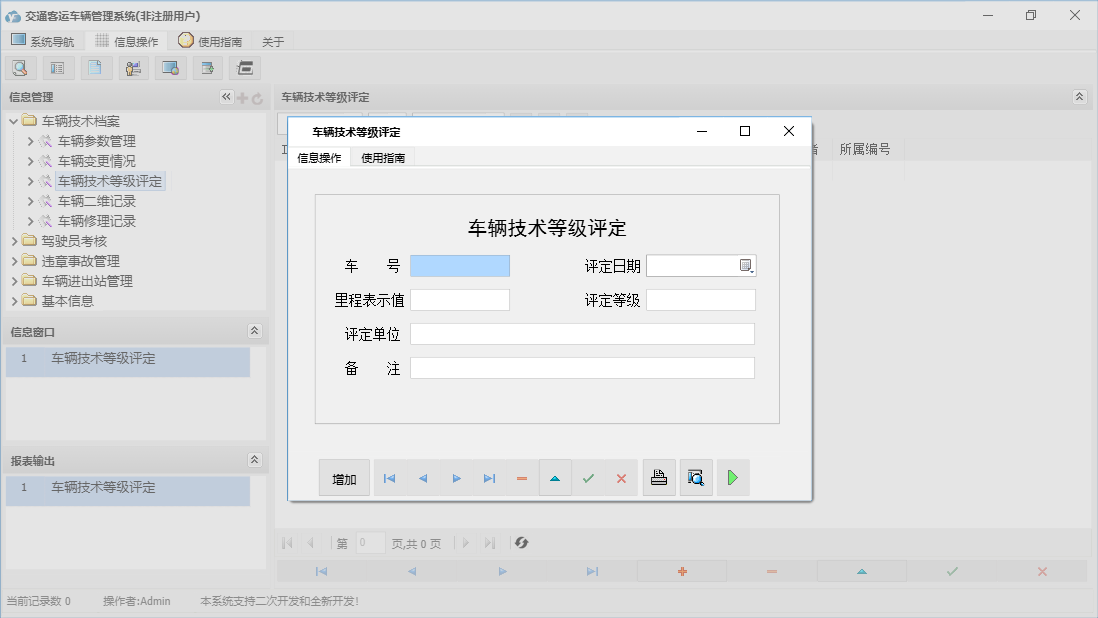Collapse the navigation sidebar with double-chevron
Screen dimensions: 1098x618
(225, 96)
